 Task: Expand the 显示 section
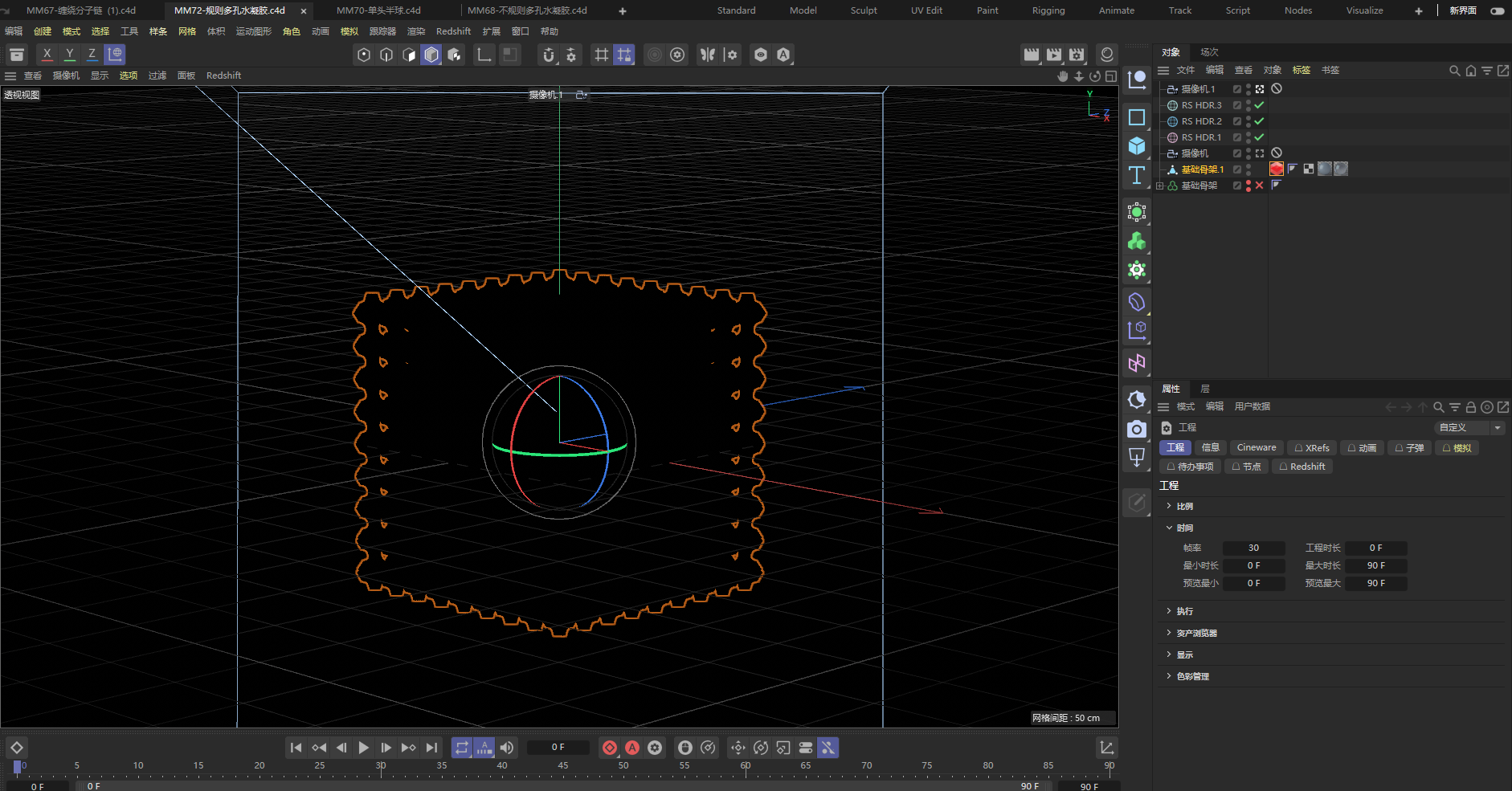1169,654
